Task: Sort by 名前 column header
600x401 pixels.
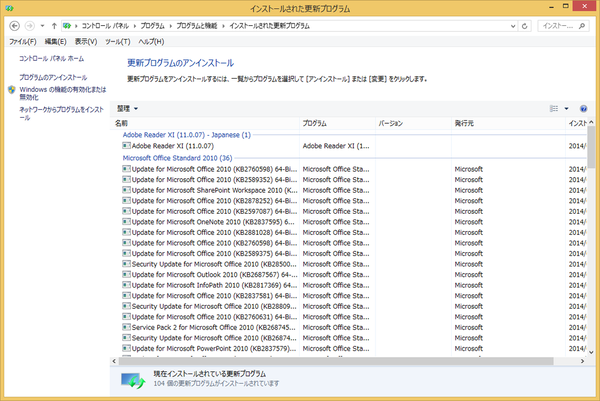Action: tap(205, 123)
